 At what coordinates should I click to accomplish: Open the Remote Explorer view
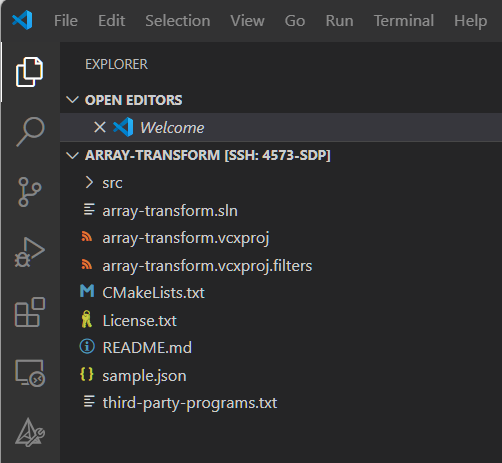[x=30, y=373]
